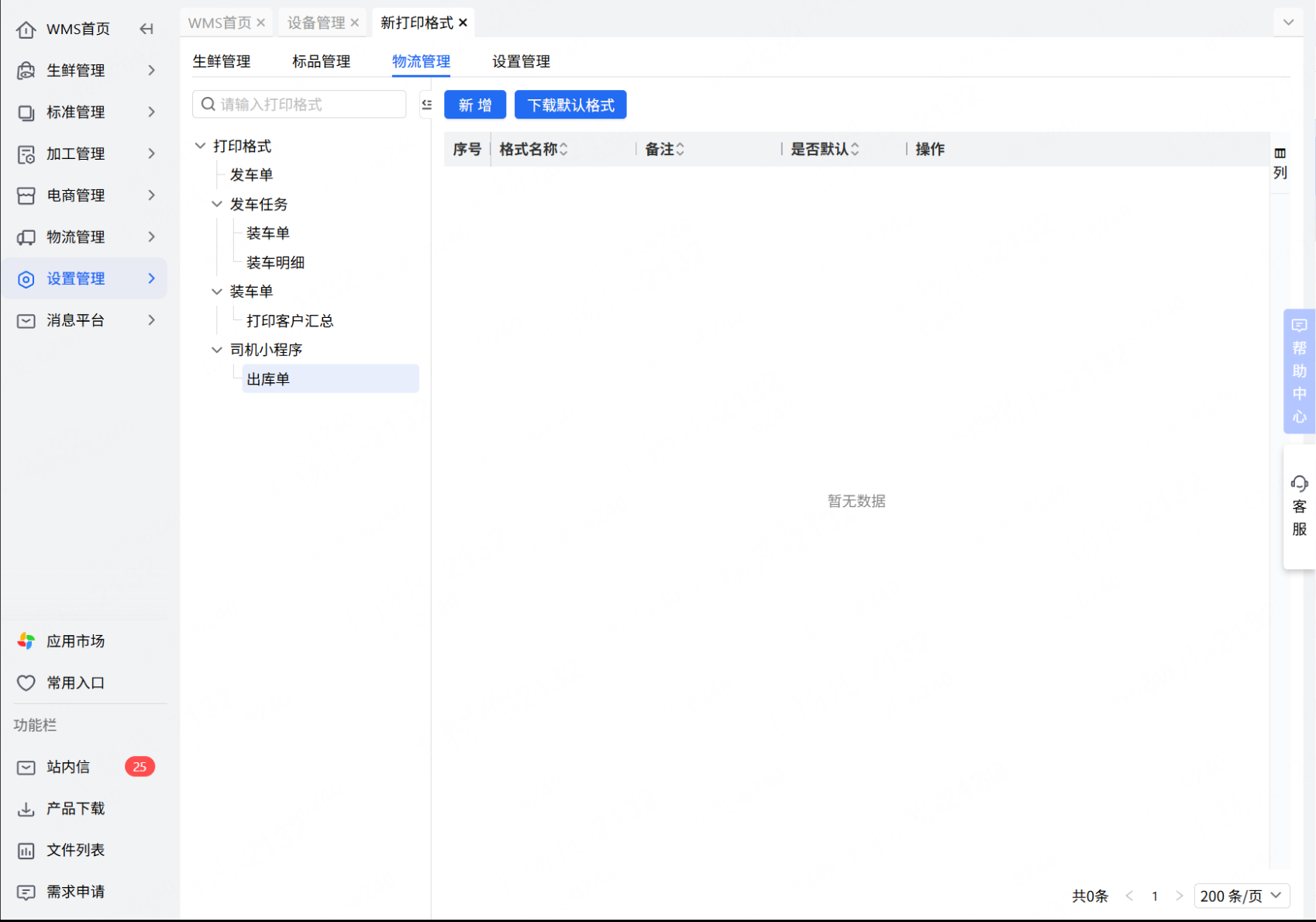The height and width of the screenshot is (922, 1316).
Task: Collapse sidebar with the arrow icon
Action: click(x=146, y=29)
